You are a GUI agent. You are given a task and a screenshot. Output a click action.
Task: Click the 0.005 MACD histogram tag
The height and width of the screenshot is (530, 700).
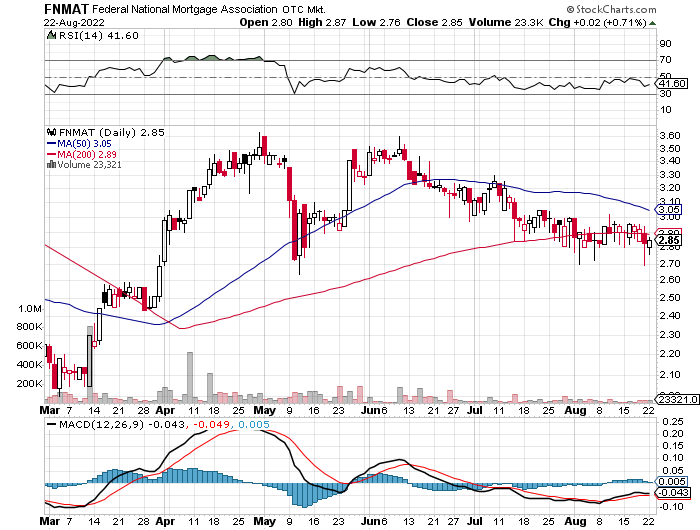[x=671, y=481]
